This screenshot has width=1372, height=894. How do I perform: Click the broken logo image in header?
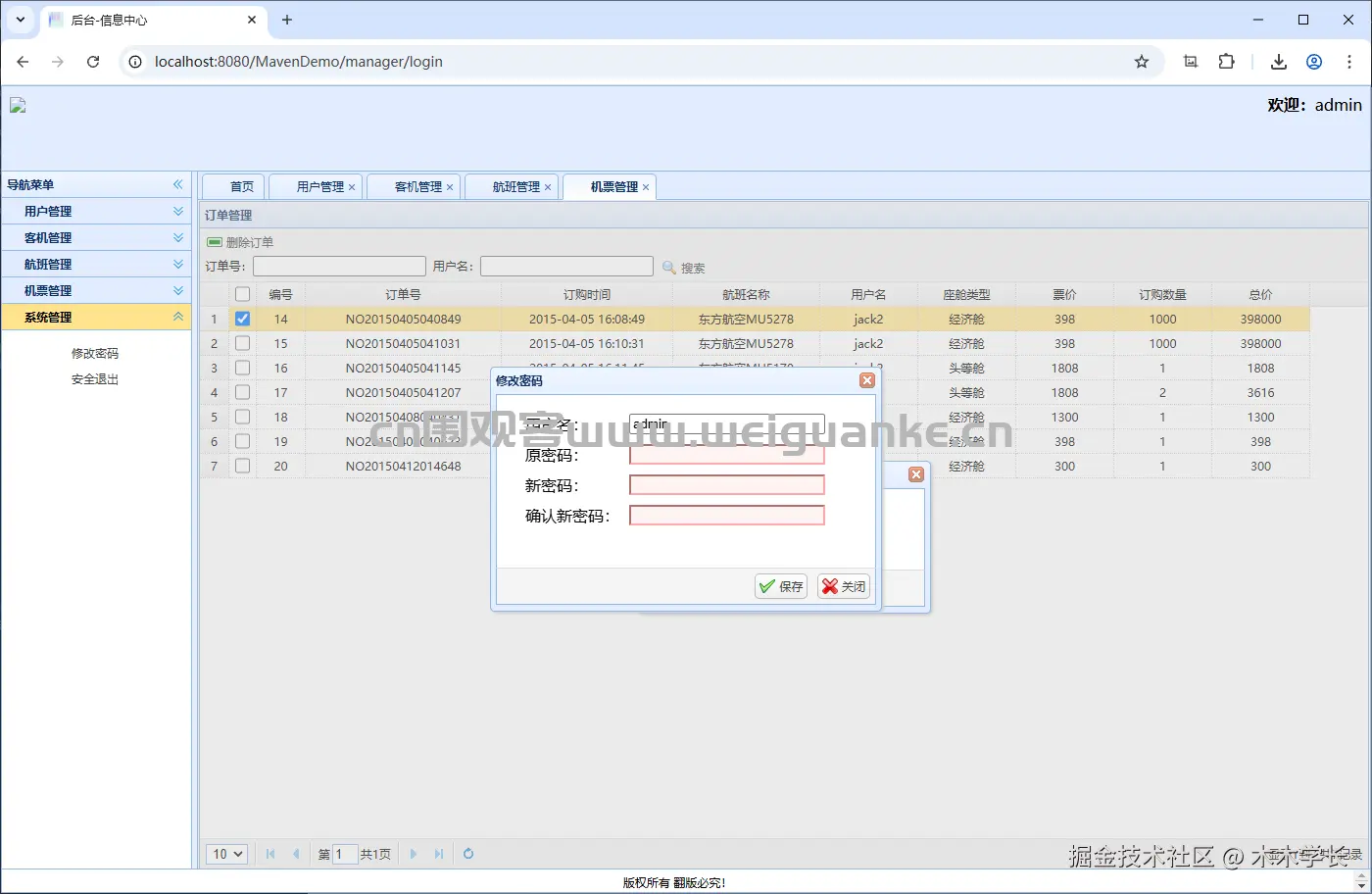[18, 105]
